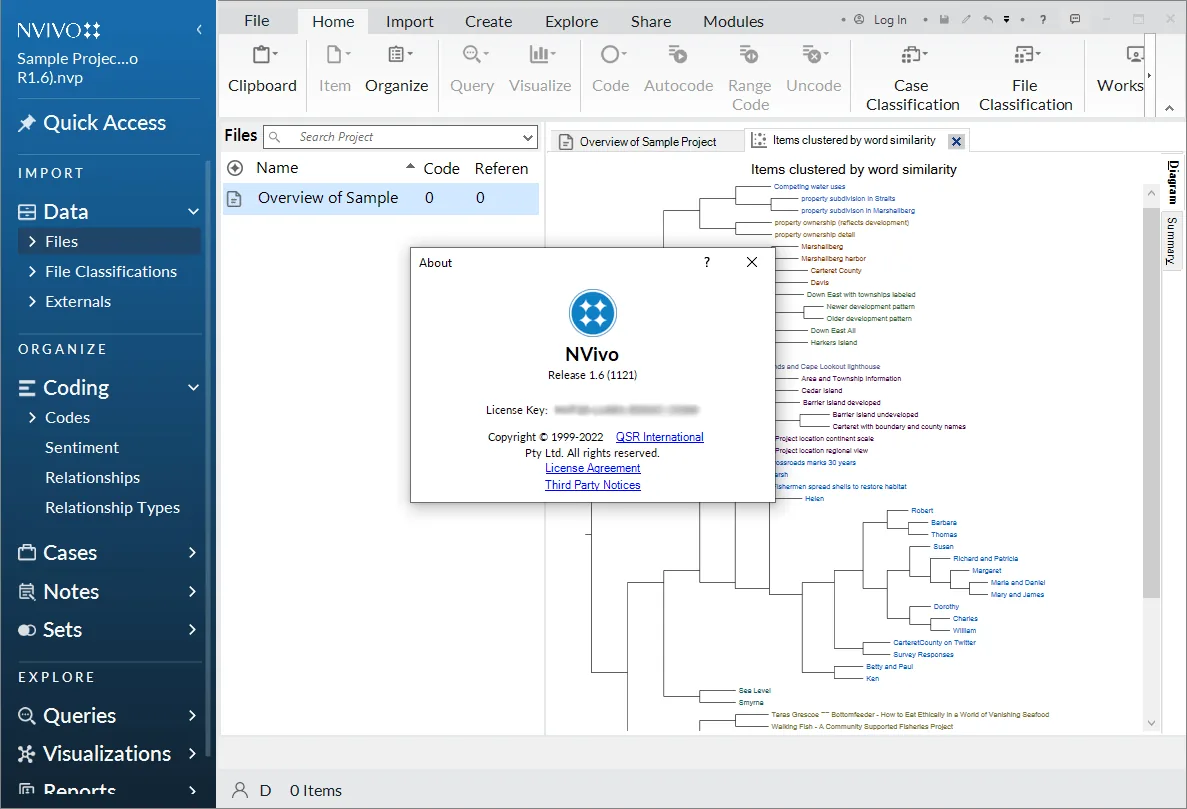The width and height of the screenshot is (1187, 809).
Task: Open the Customize Quick Access Toolbar dropdown
Action: pos(1007,20)
